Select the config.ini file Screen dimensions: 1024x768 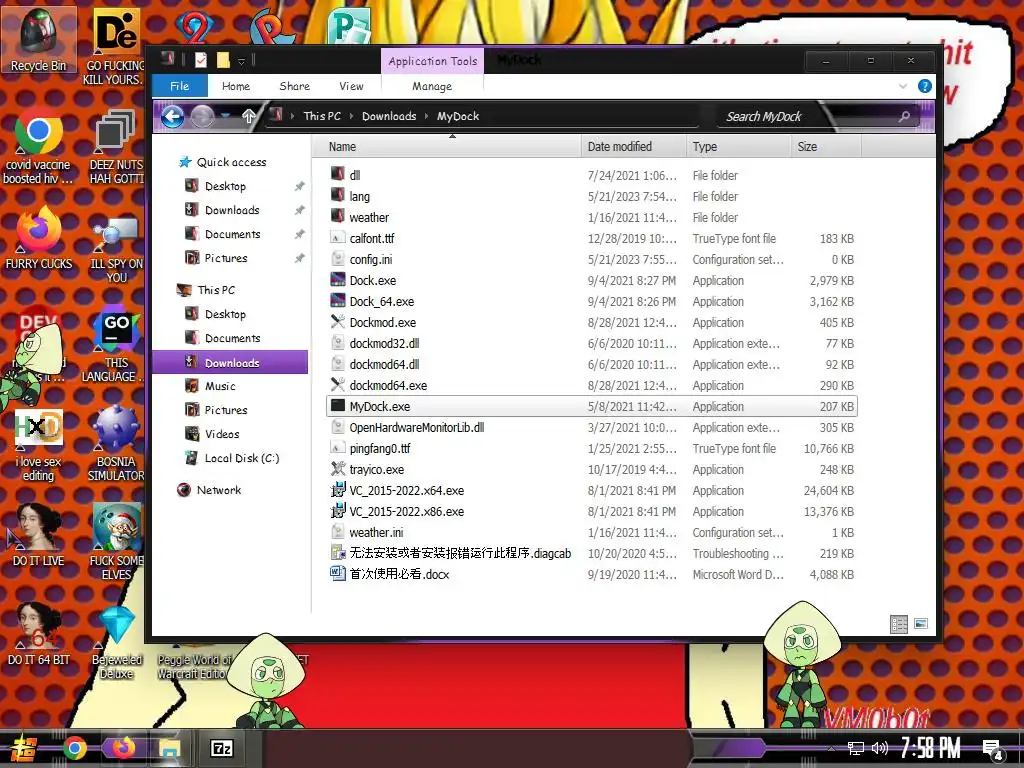coord(591,260)
